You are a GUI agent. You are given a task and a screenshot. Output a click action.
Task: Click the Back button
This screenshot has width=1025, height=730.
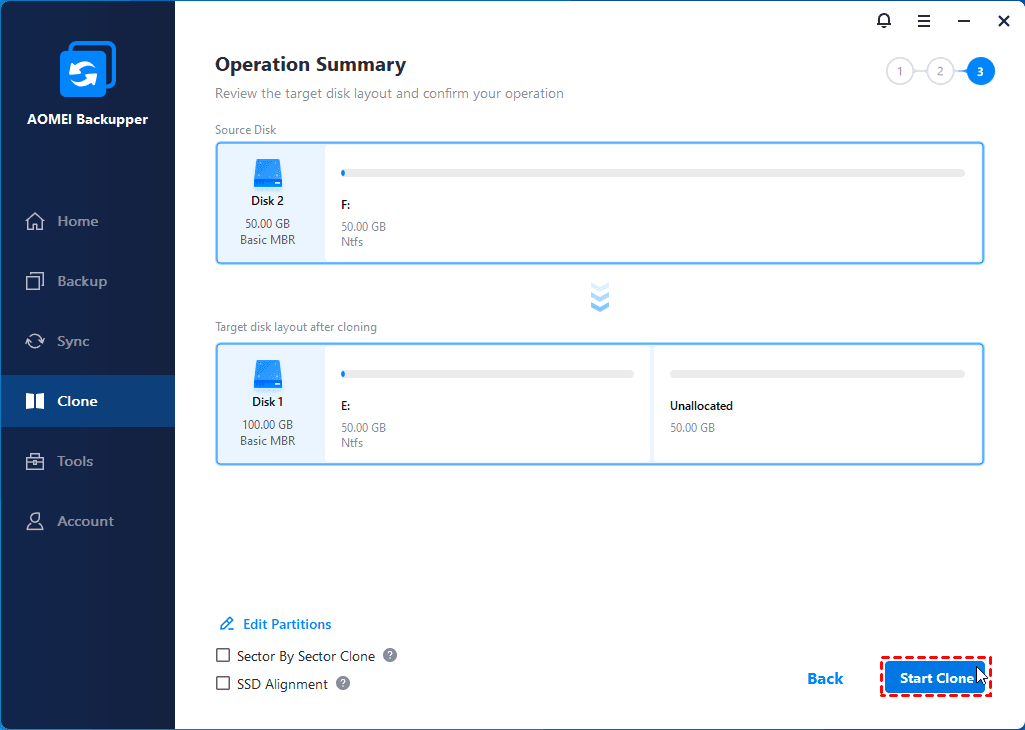point(825,678)
